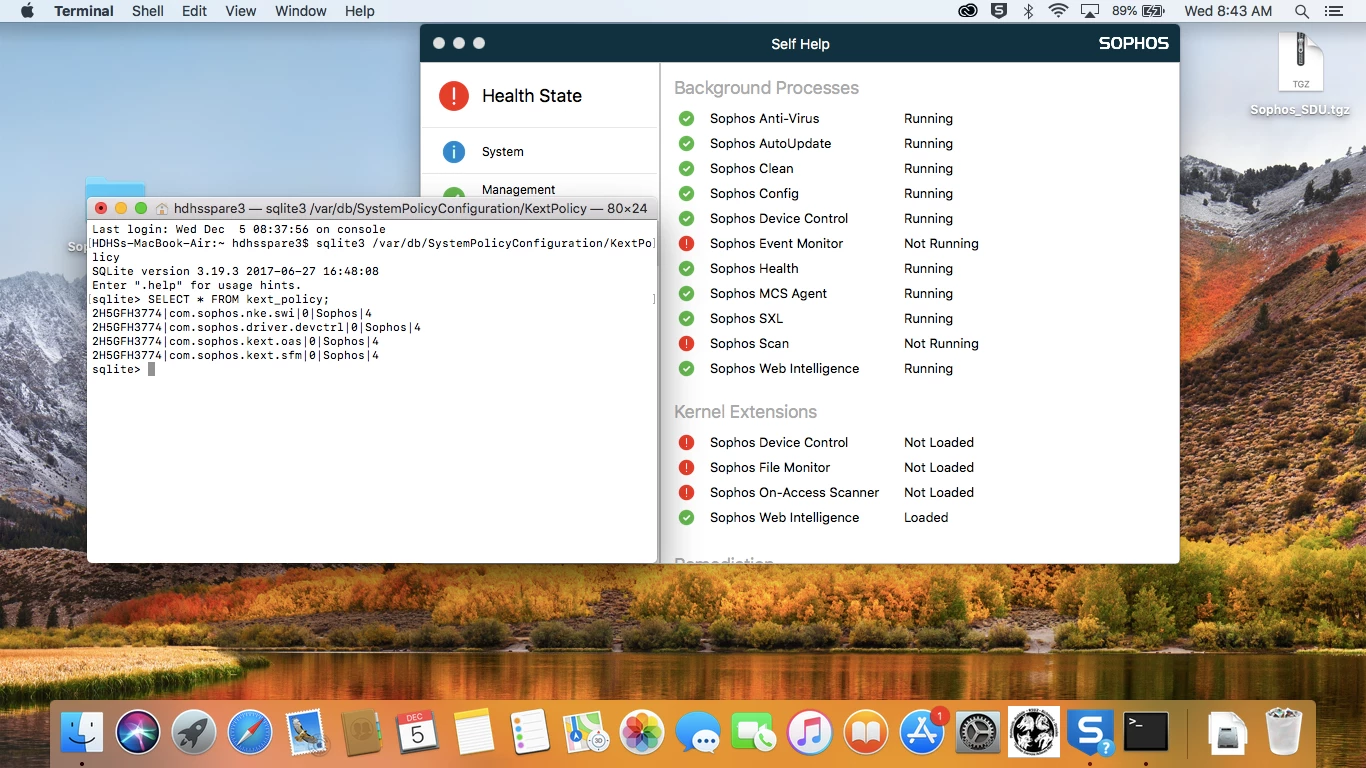This screenshot has width=1366, height=768.
Task: Click Sophos Scan red status icon
Action: coord(686,343)
